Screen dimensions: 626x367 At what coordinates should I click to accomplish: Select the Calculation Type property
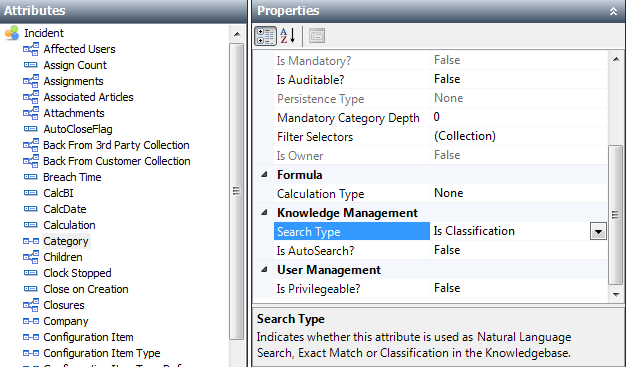[321, 194]
